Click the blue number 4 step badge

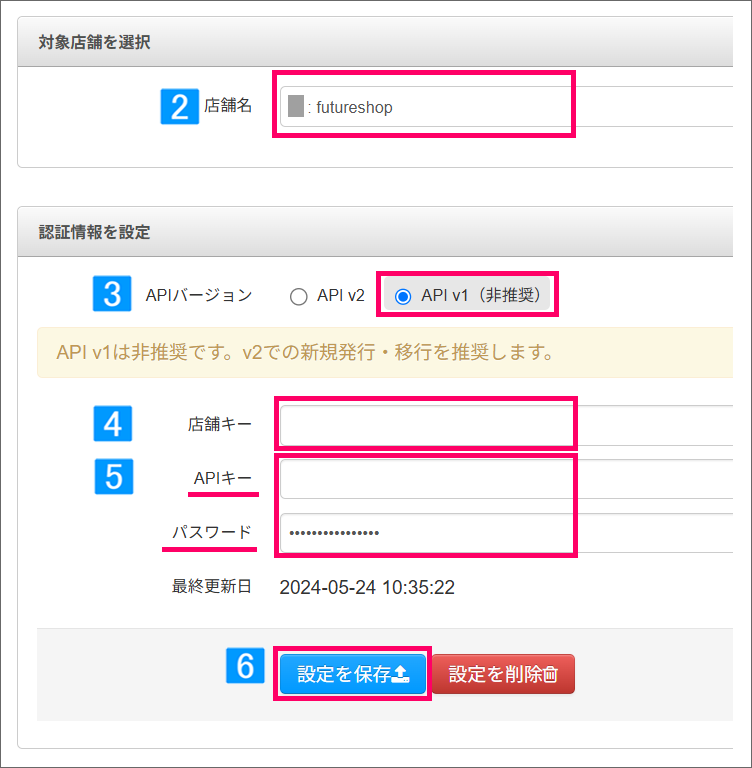click(x=113, y=424)
